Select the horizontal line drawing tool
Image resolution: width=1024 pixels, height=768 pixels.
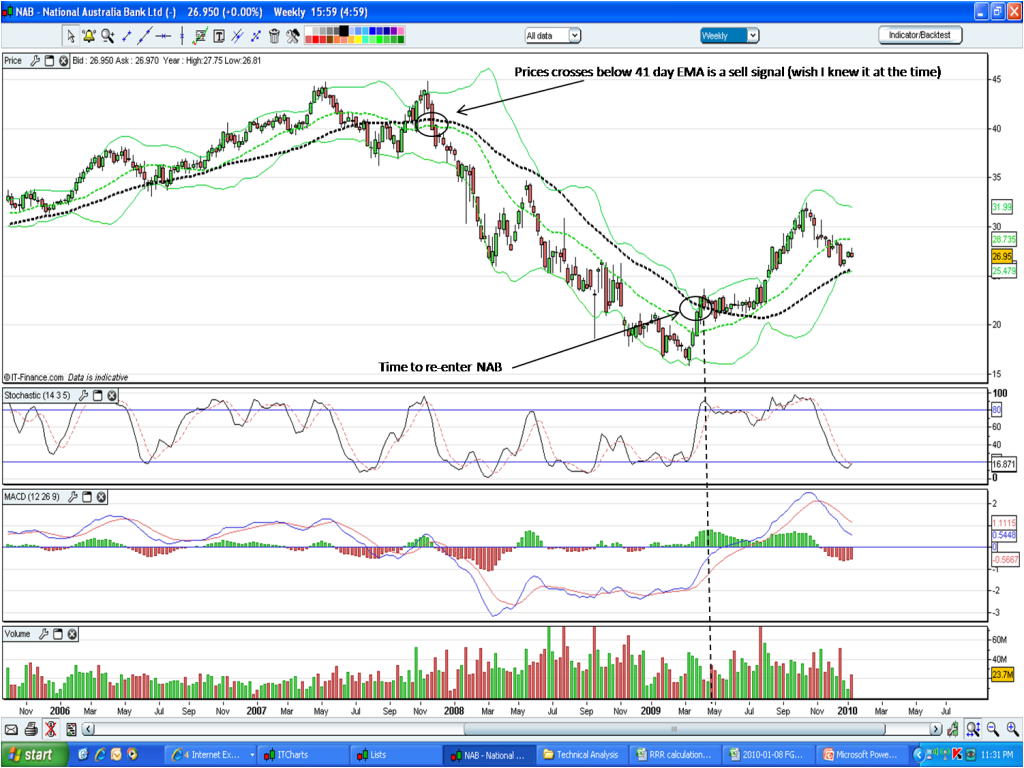(x=163, y=36)
